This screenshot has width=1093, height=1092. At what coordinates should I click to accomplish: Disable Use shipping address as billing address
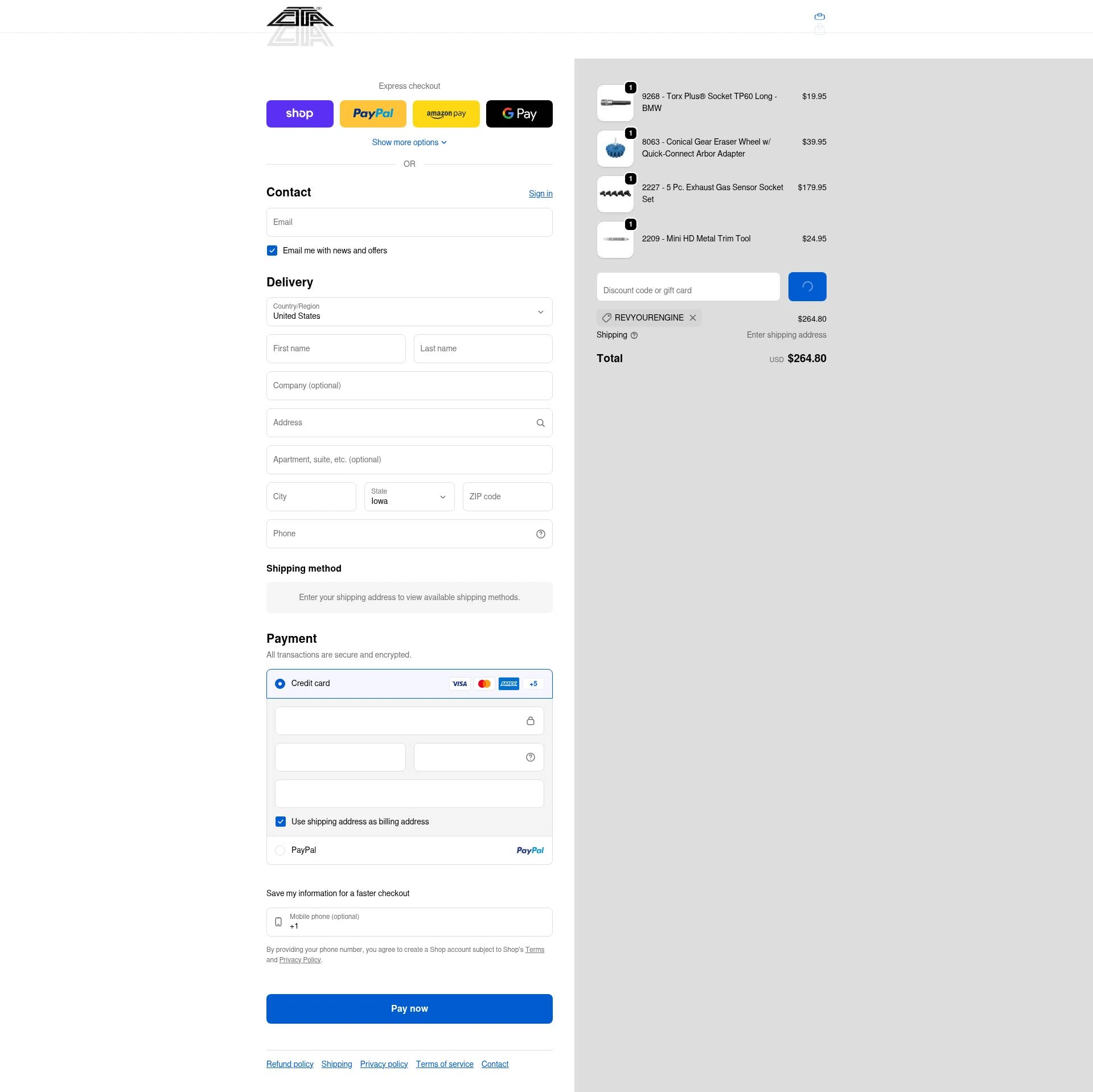[x=280, y=822]
